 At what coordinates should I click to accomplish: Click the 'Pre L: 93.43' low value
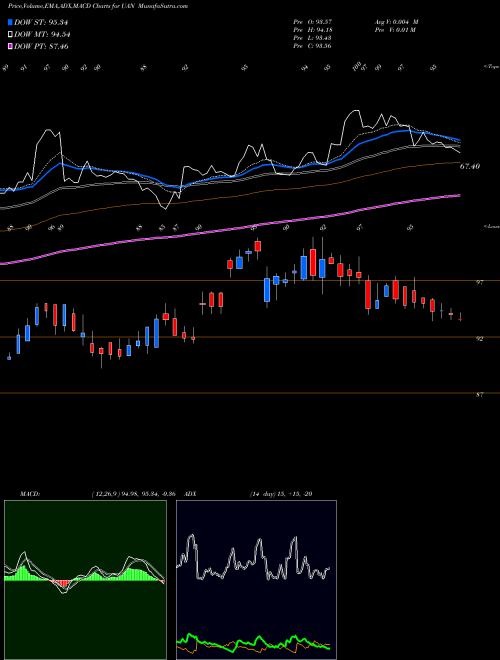tap(314, 38)
